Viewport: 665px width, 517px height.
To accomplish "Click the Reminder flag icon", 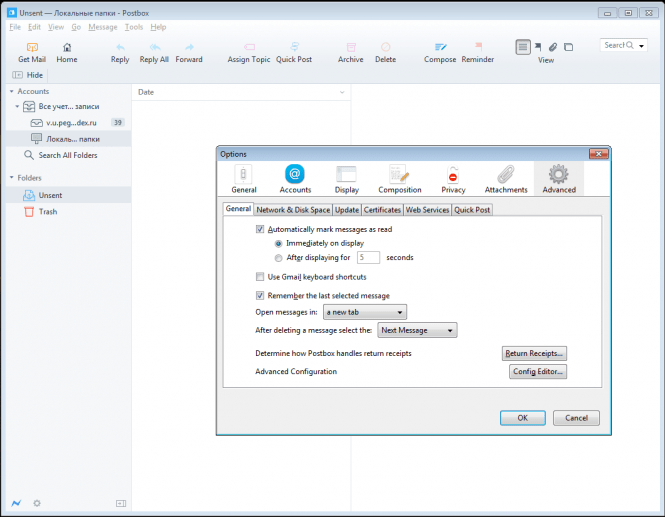I will [478, 46].
